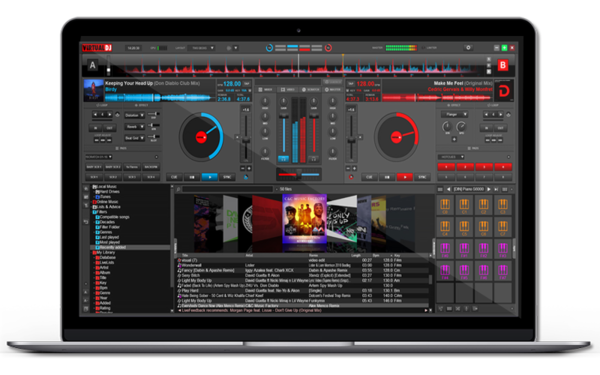Click deck A loop mode icon beside arrows
Screen dimensions: 600x375
[117, 114]
